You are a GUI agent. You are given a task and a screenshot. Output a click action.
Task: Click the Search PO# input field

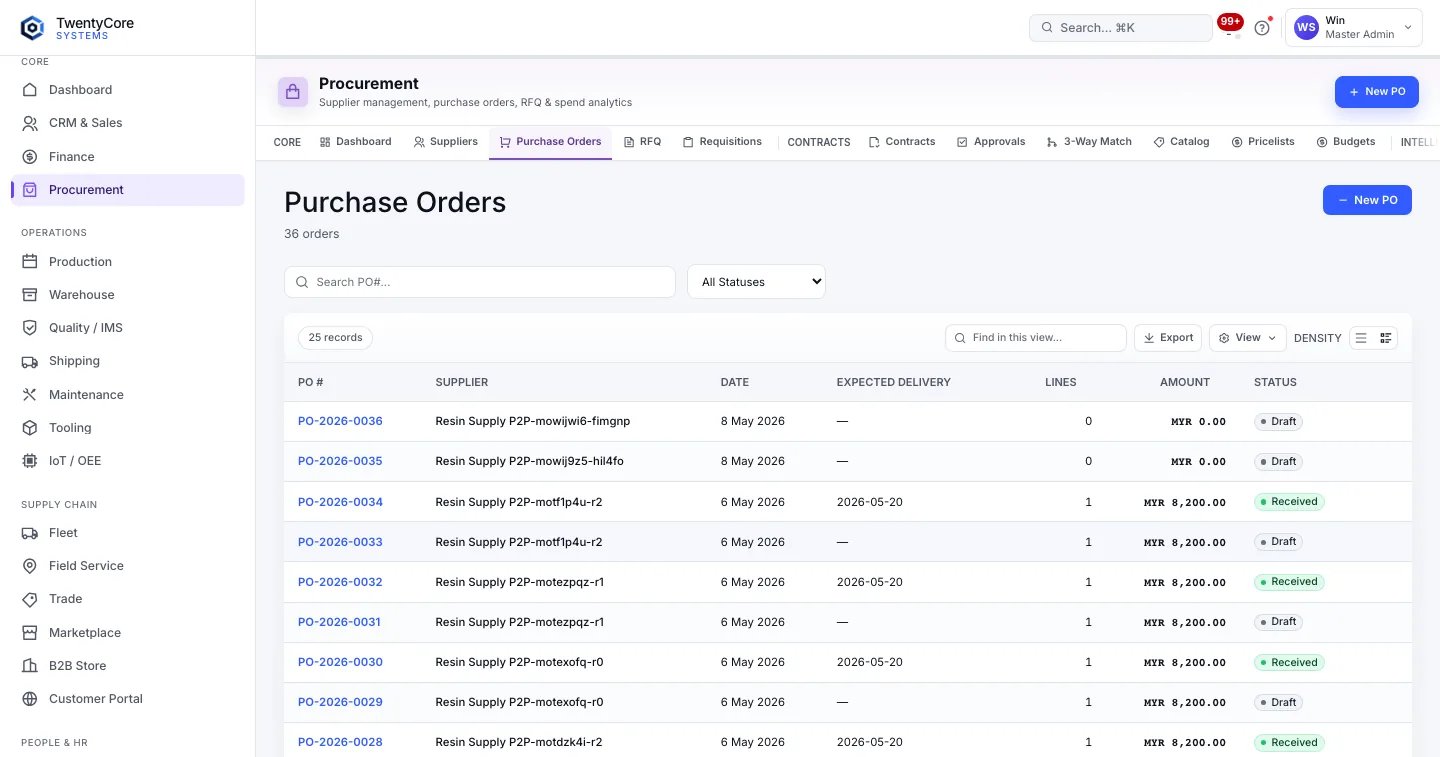pyautogui.click(x=480, y=282)
